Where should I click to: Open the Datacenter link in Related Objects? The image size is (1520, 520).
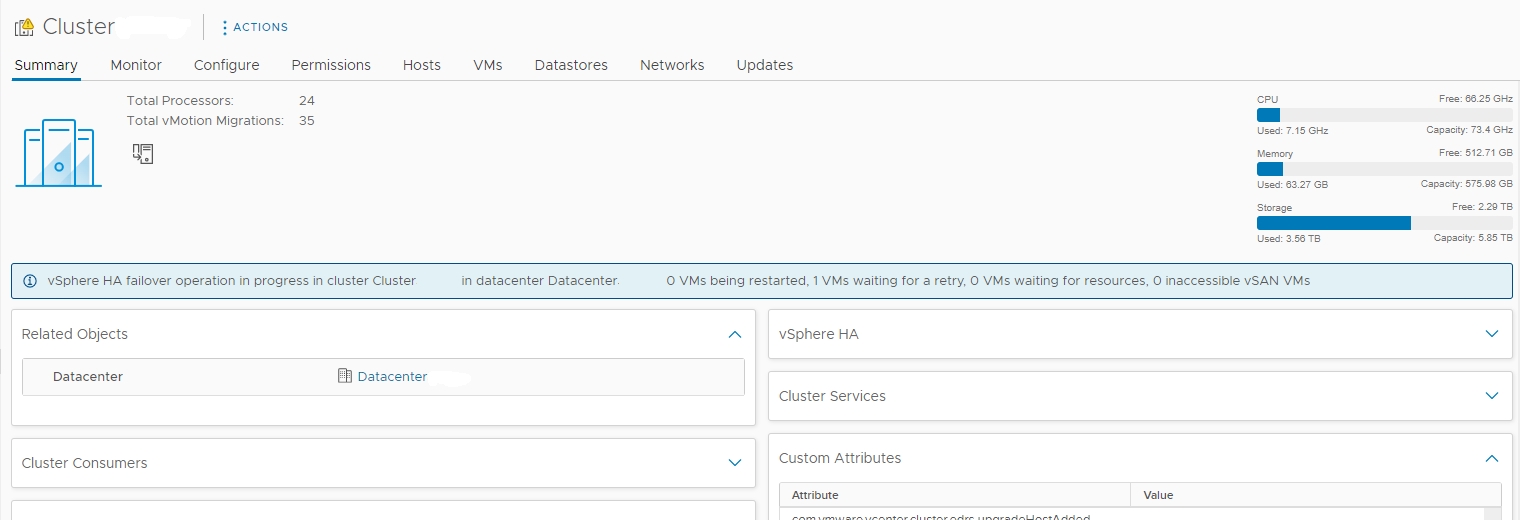coord(392,377)
